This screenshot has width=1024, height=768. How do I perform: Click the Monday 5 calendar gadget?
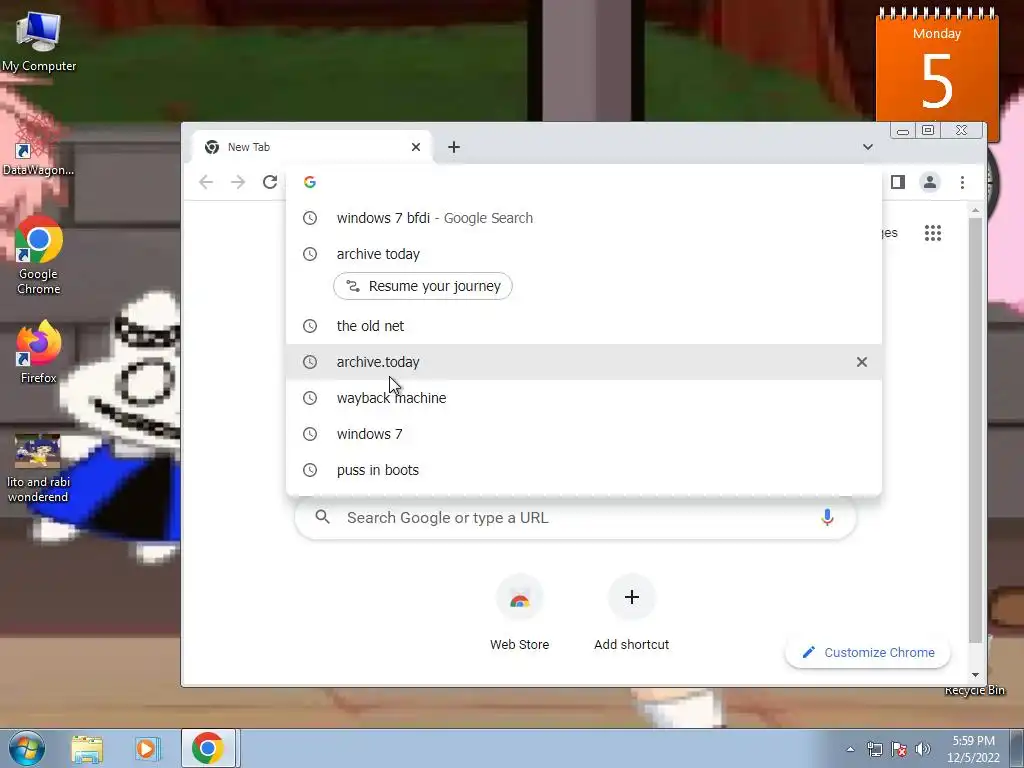(x=937, y=72)
